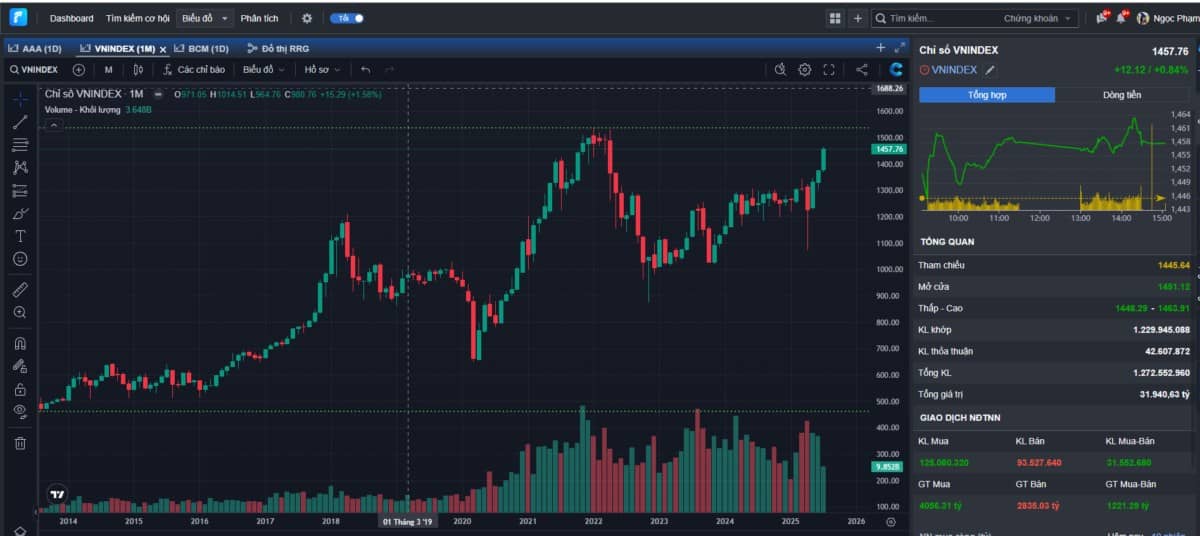Add a new chart tab with plus
1200x536 pixels.
point(881,47)
